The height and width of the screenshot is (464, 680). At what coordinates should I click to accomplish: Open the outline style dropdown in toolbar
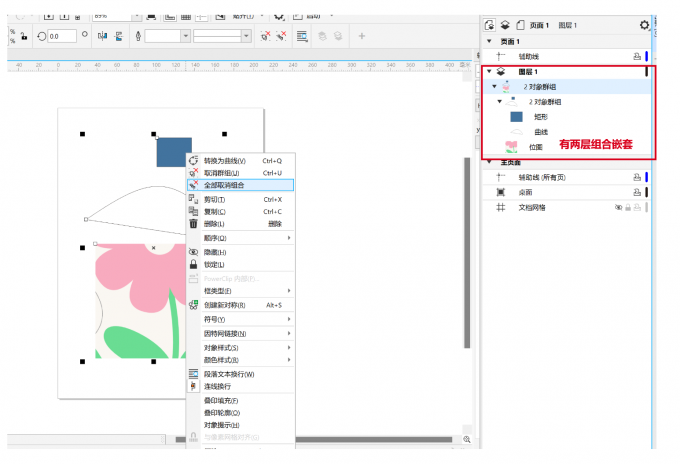[x=249, y=36]
